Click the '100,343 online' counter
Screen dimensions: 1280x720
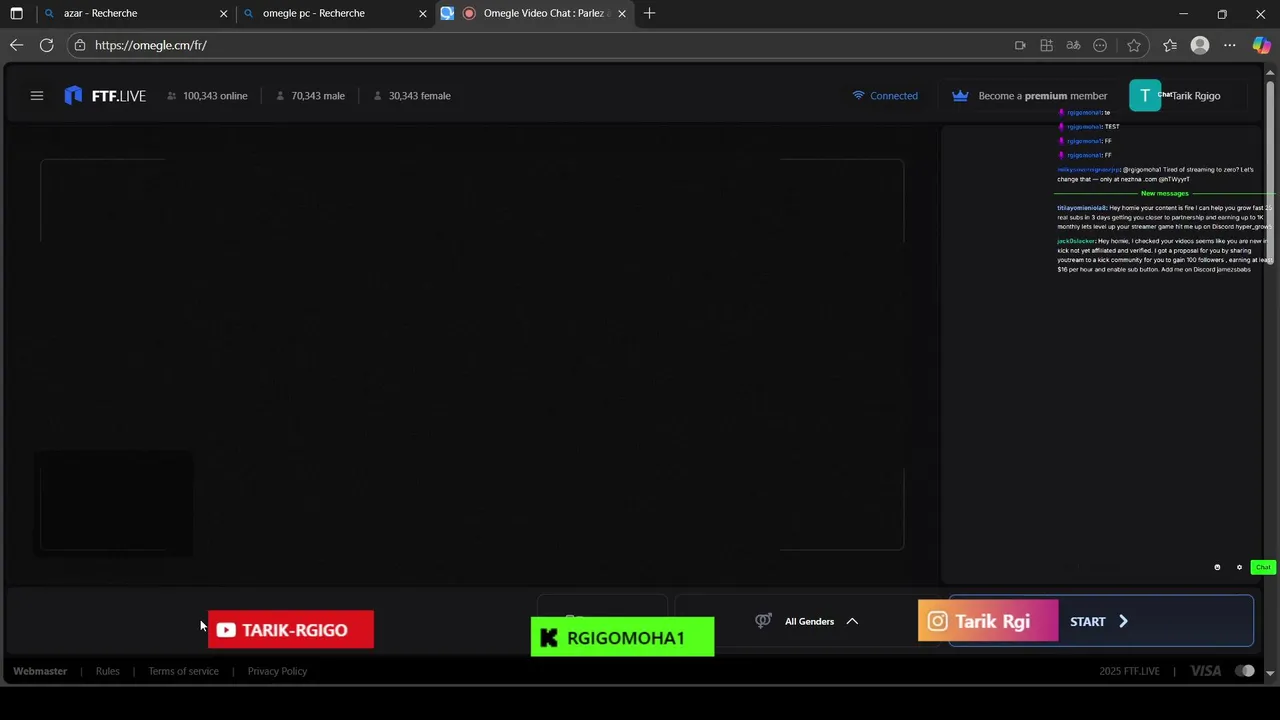tap(207, 96)
